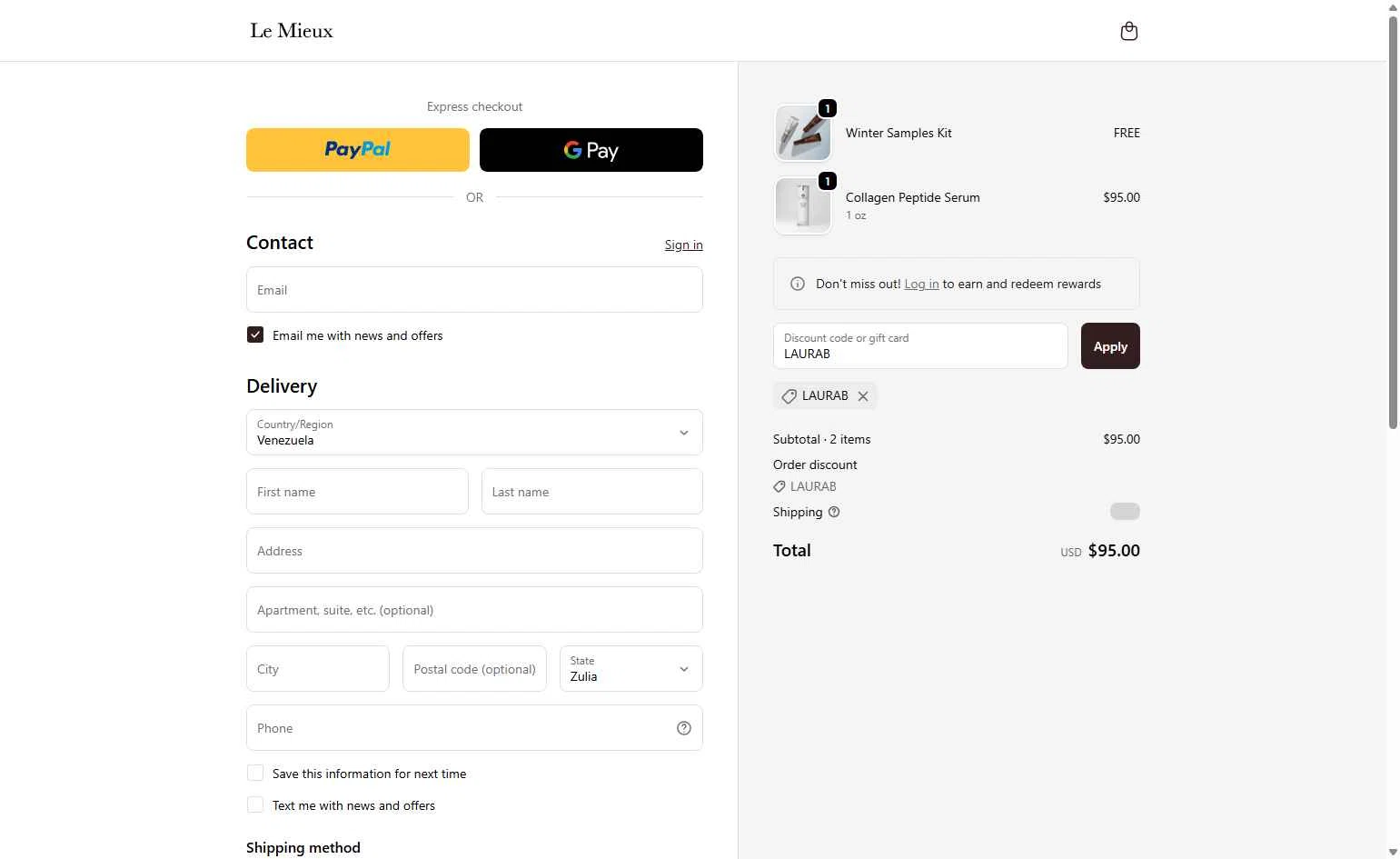Pay with Google Pay express checkout
1400x859 pixels.
pos(591,150)
